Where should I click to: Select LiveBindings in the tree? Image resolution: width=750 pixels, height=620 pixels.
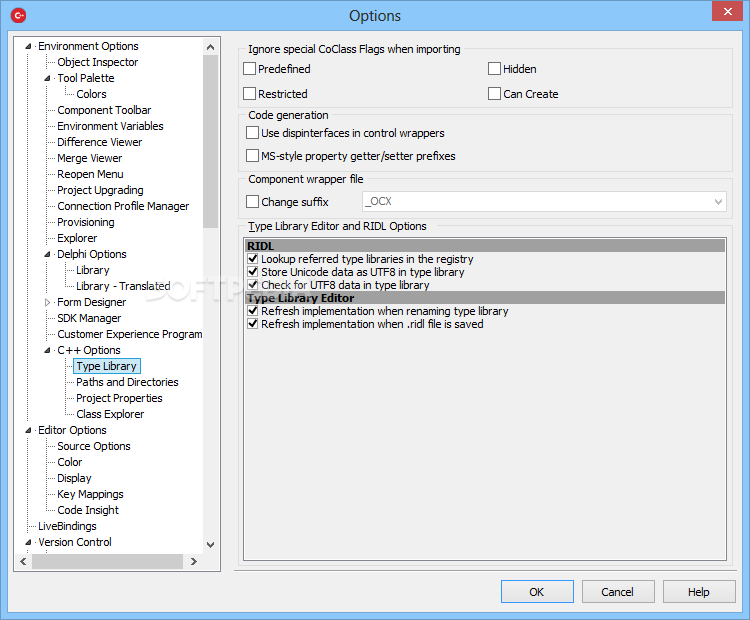67,526
